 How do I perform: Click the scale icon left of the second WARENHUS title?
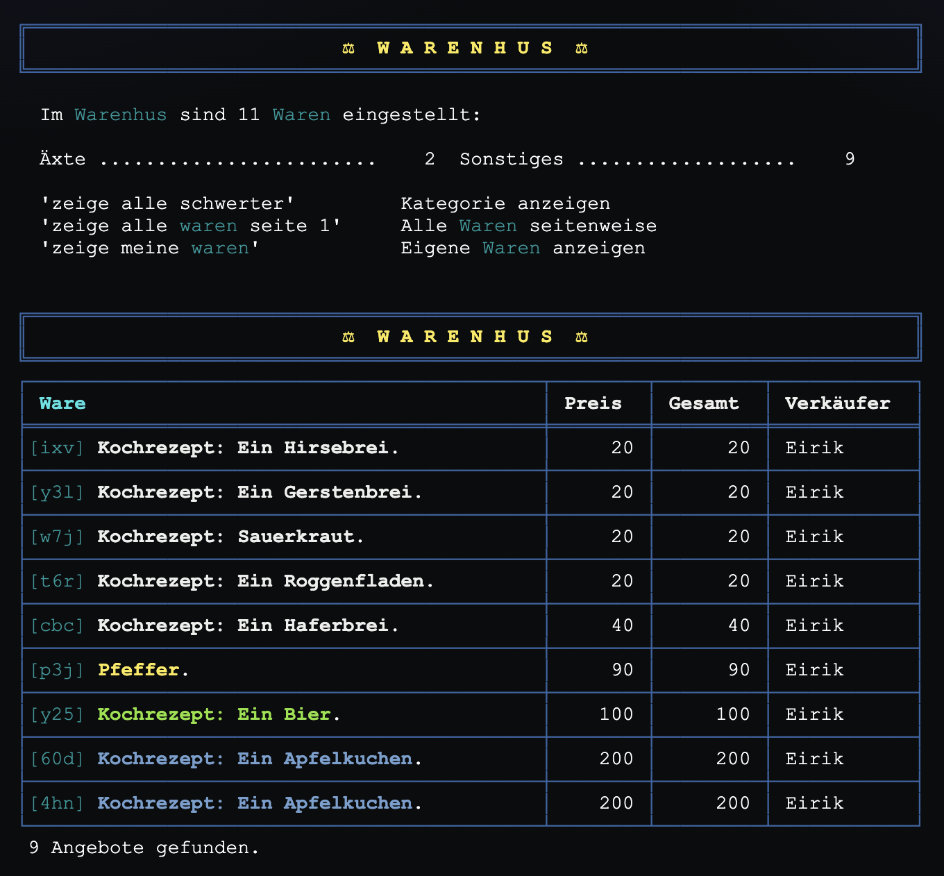tap(349, 337)
